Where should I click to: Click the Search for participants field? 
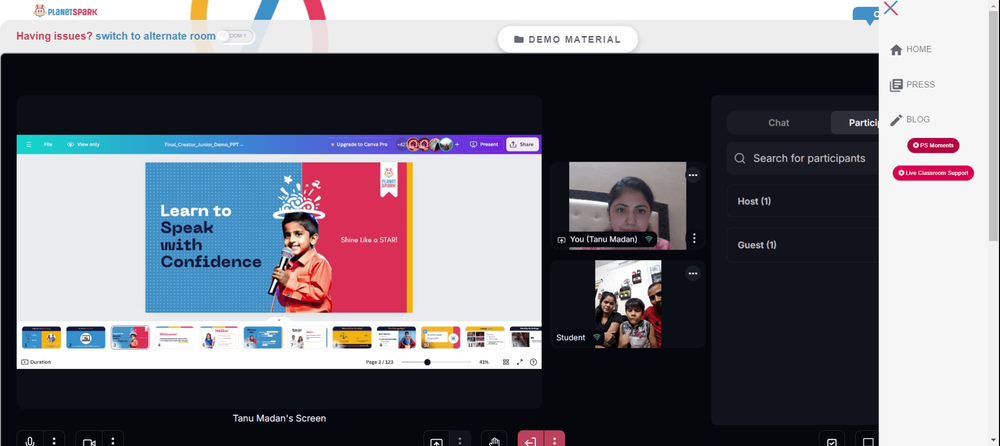click(x=803, y=158)
